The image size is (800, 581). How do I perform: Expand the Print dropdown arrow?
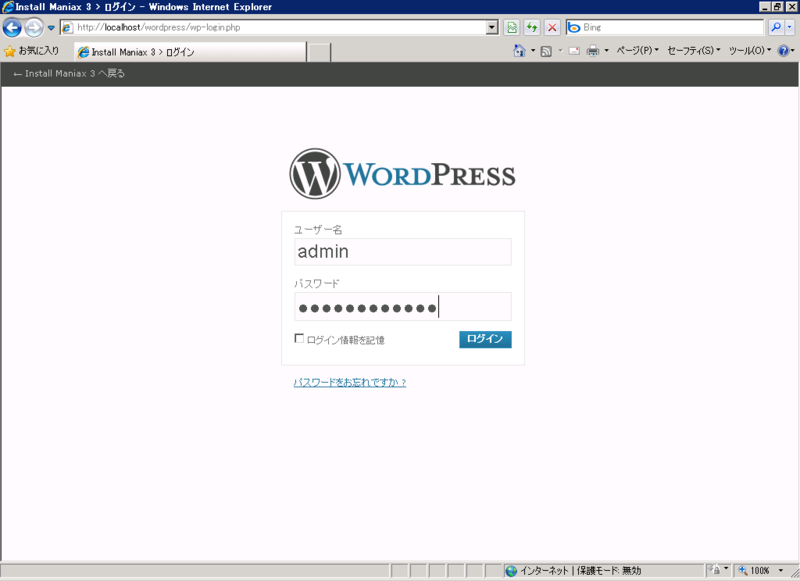(607, 50)
